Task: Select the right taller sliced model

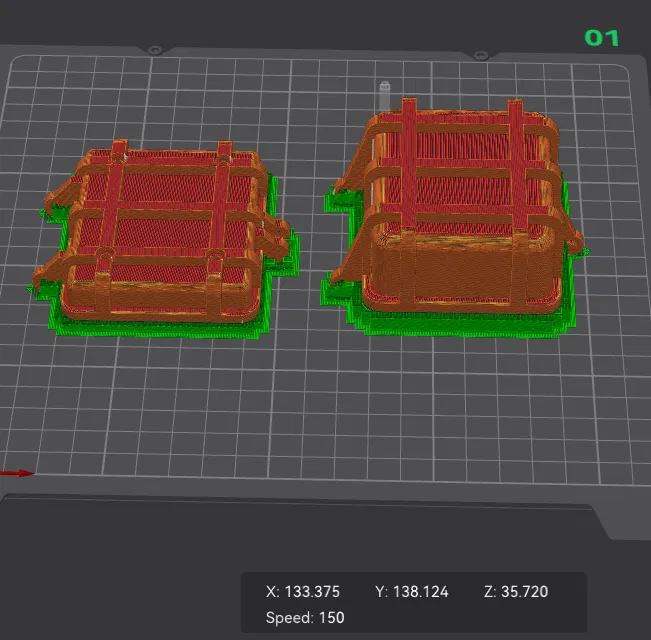Action: pos(455,218)
